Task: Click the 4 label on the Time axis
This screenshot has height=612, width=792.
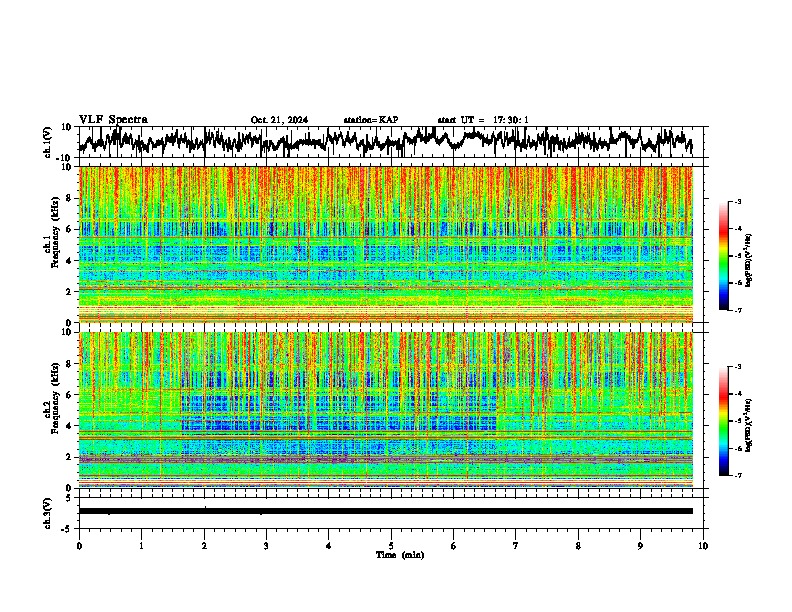Action: 329,546
